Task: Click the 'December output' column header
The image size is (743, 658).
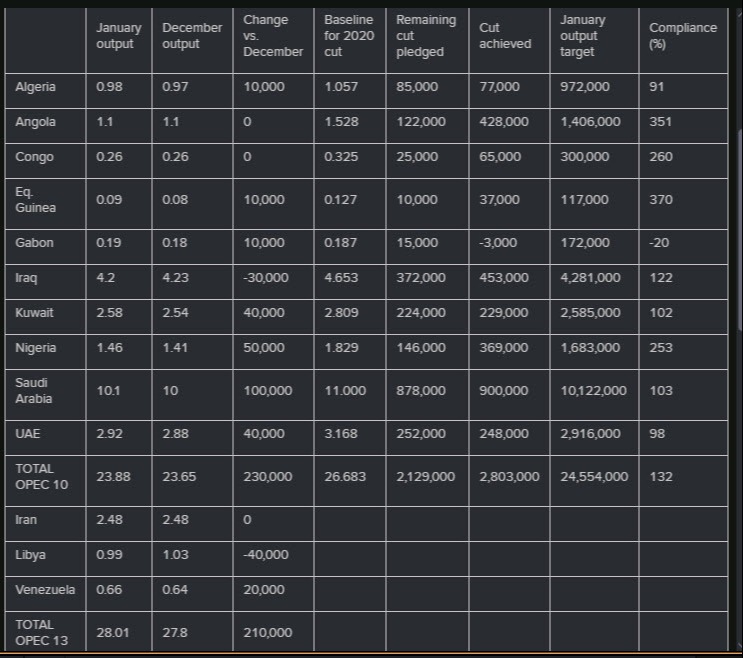Action: (192, 36)
